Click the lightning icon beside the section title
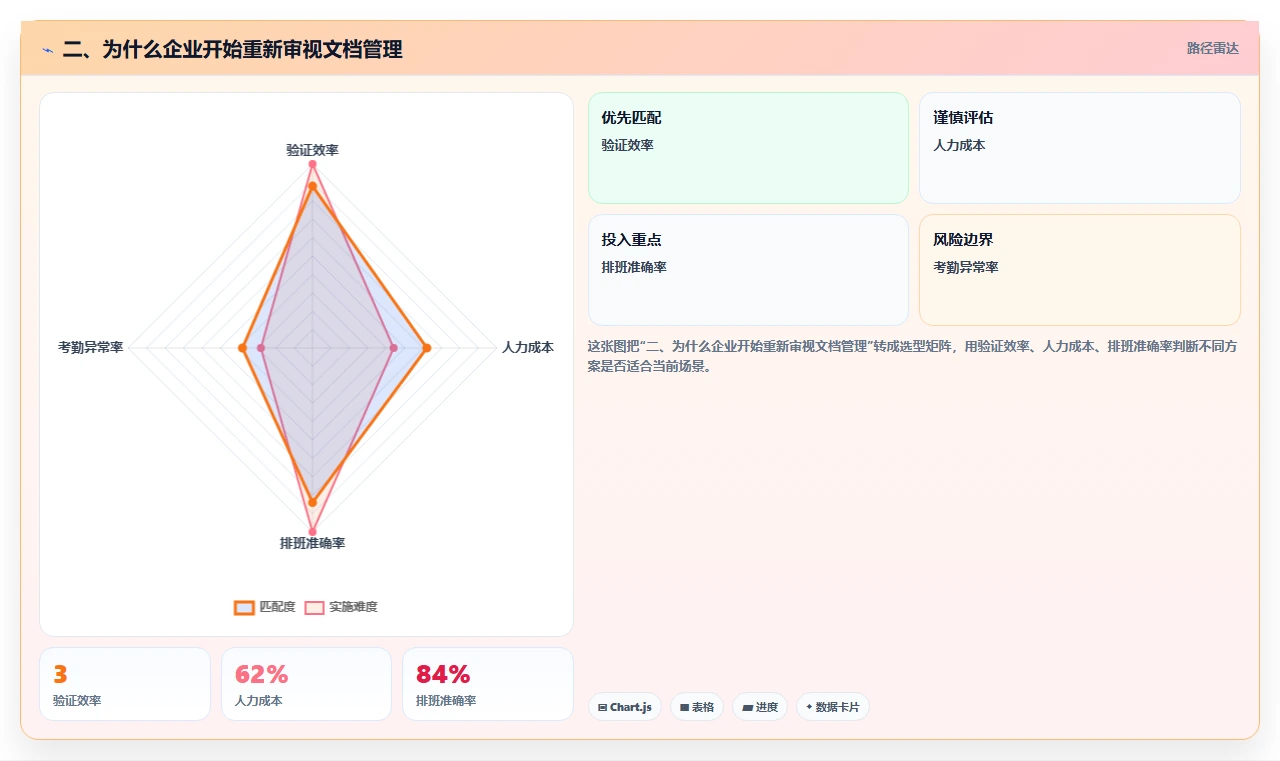This screenshot has width=1280, height=761. click(x=47, y=50)
